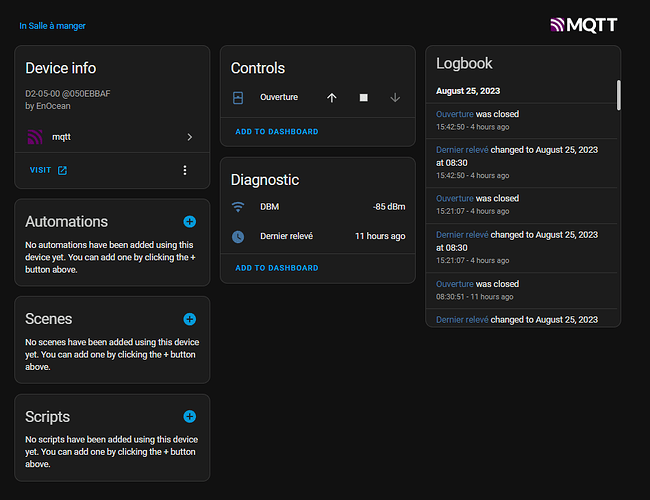Add Diagnostic entities to dashboard
The image size is (650, 500).
pyautogui.click(x=276, y=268)
